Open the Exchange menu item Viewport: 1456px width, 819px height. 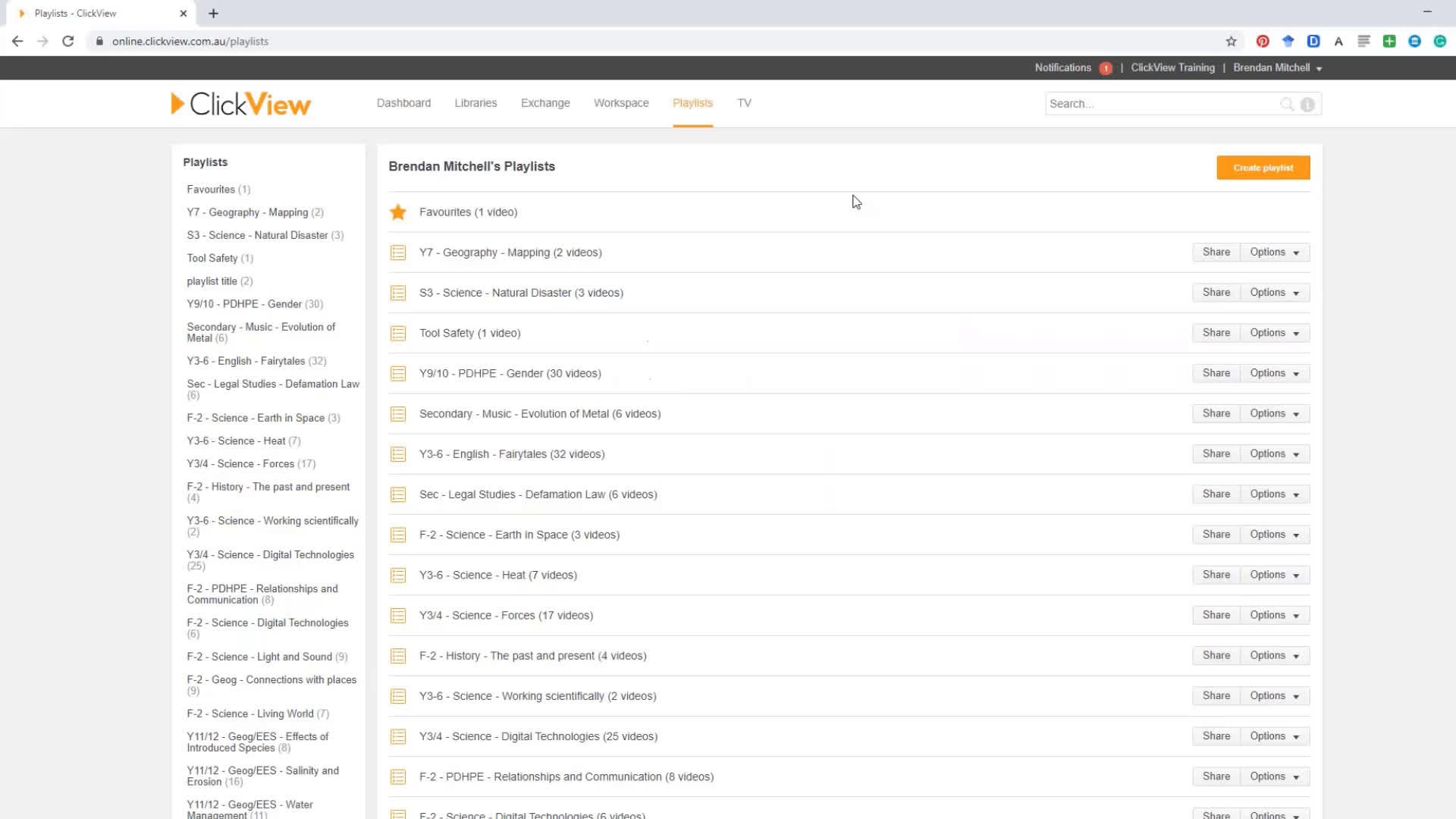pyautogui.click(x=544, y=102)
